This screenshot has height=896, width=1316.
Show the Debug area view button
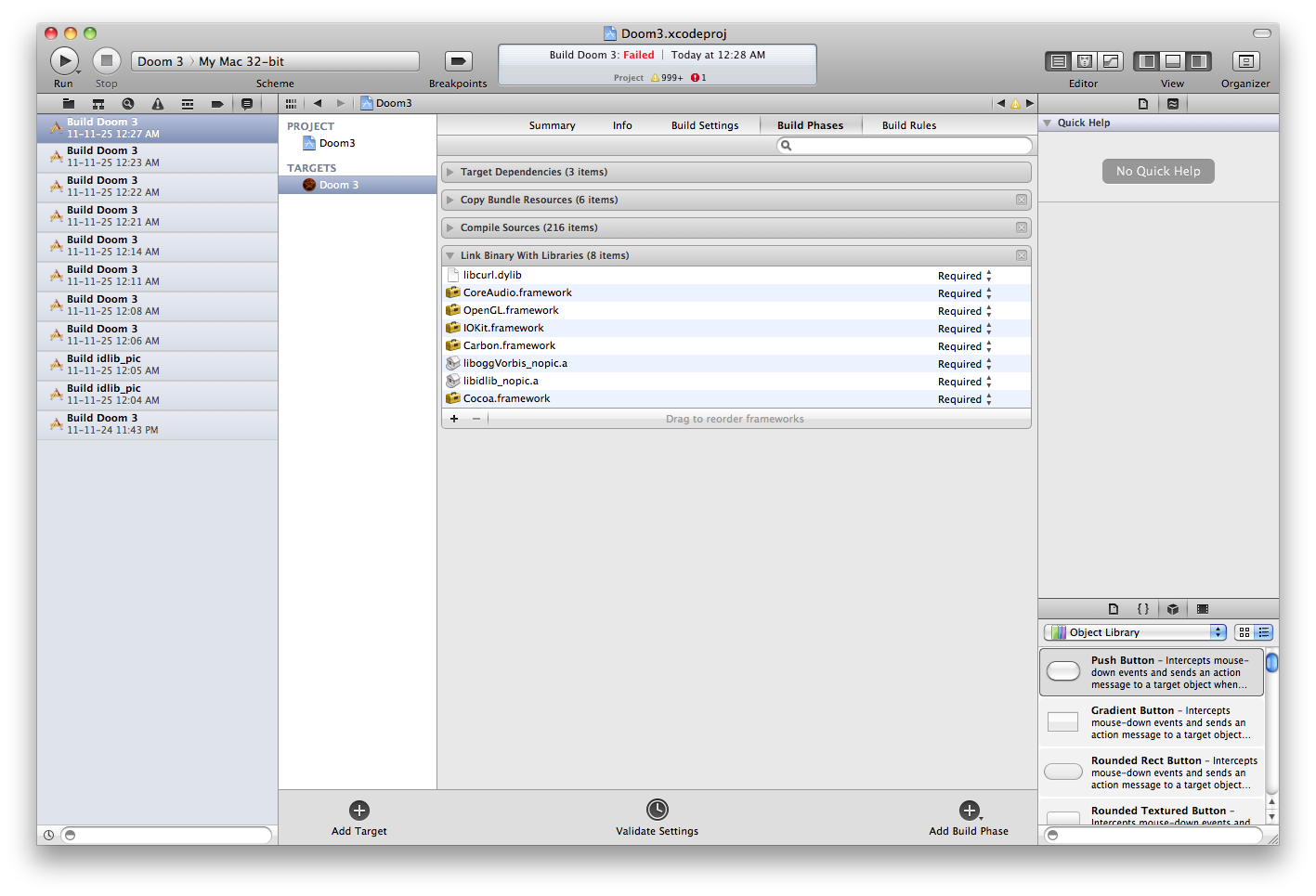point(1173,61)
